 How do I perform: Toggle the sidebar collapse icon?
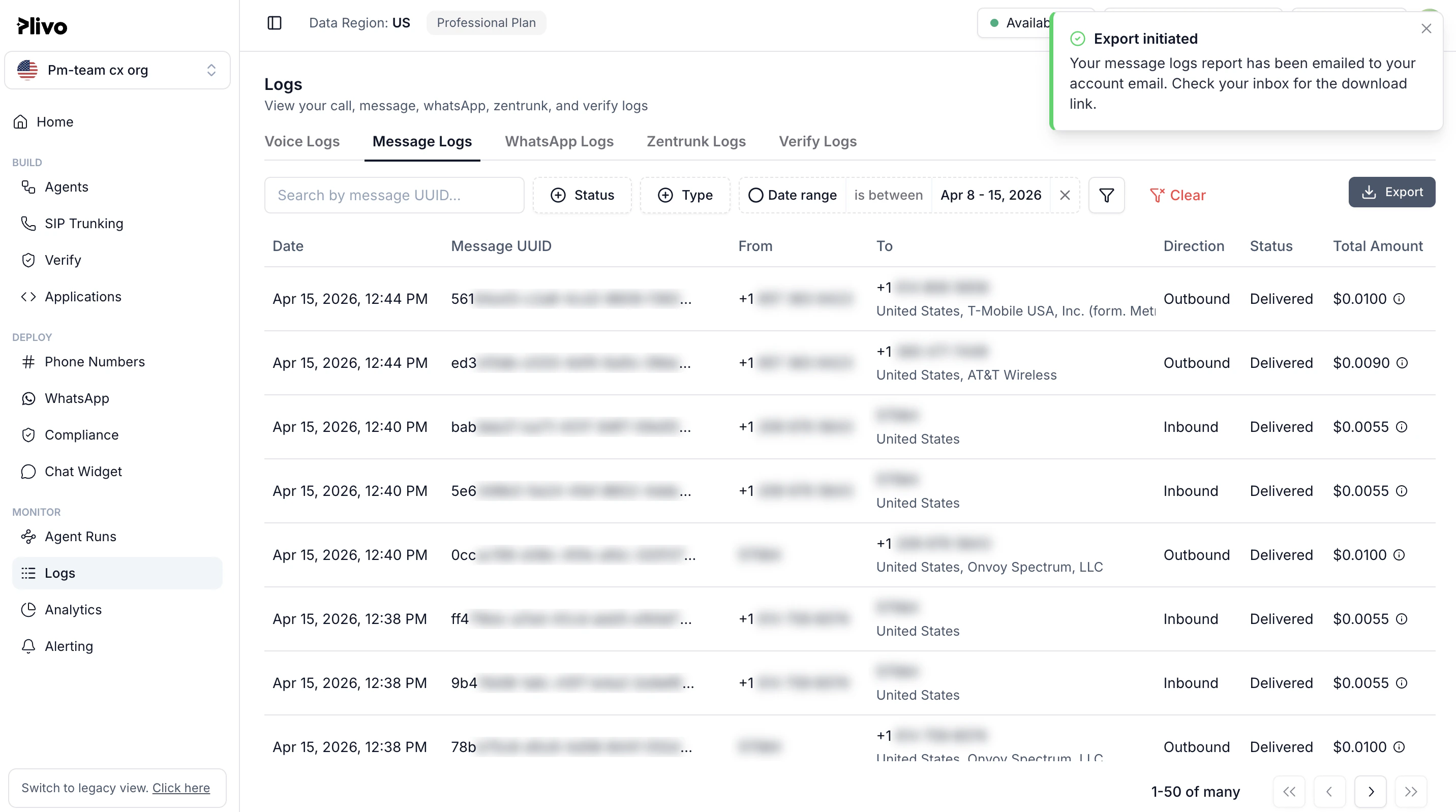click(x=274, y=22)
